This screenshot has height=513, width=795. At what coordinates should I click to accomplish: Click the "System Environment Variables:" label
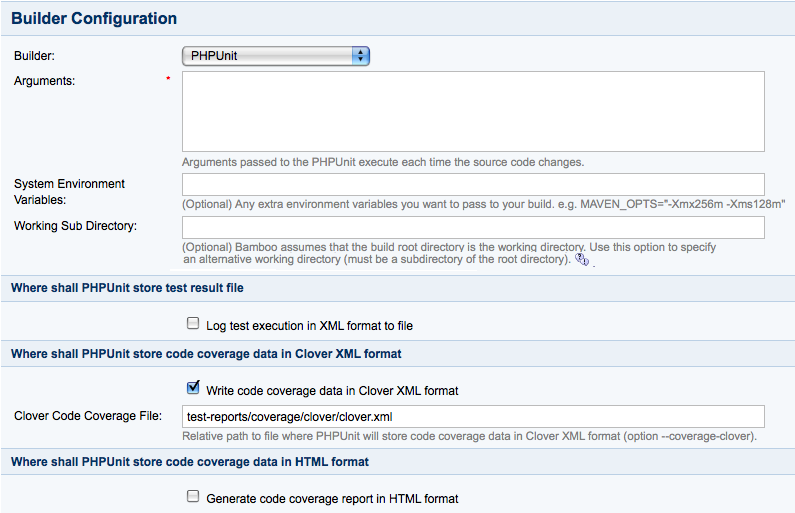69,192
